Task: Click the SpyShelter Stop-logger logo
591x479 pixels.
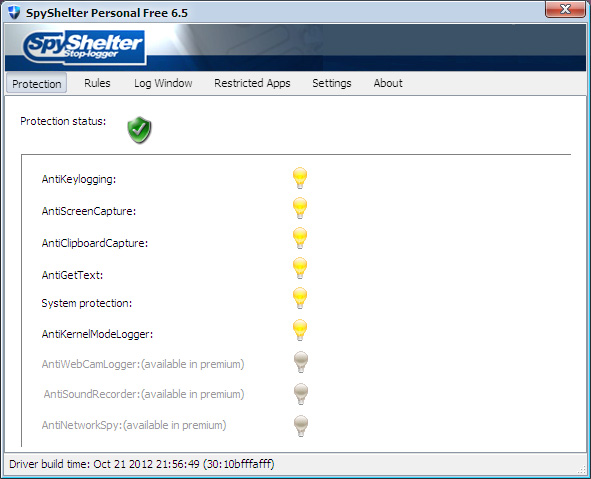Action: (x=84, y=47)
